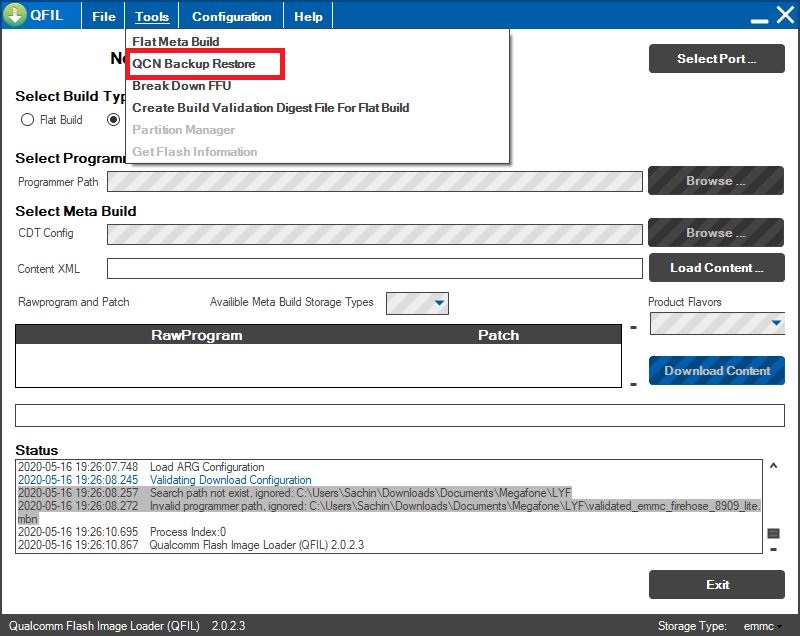
Task: Select QCN Backup Restore menu entry
Action: 194,64
